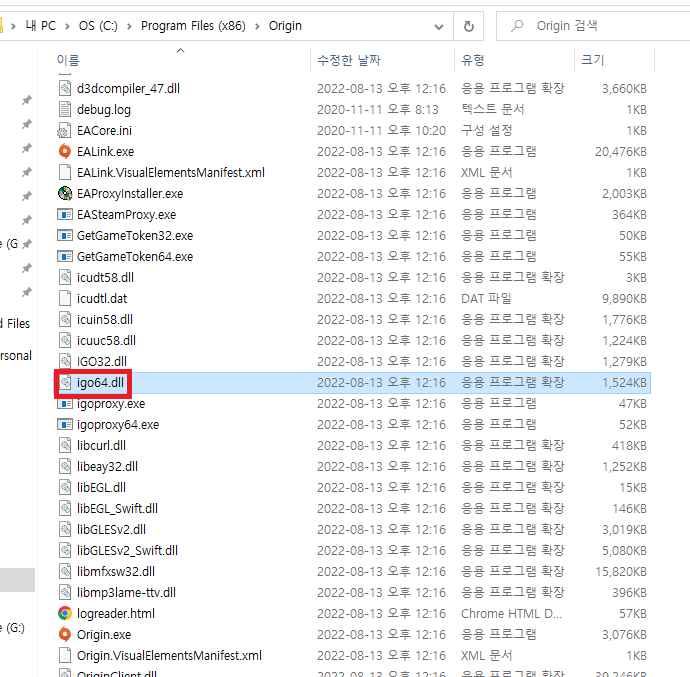Click the EACore.ini settings file icon
The image size is (690, 677).
click(65, 131)
